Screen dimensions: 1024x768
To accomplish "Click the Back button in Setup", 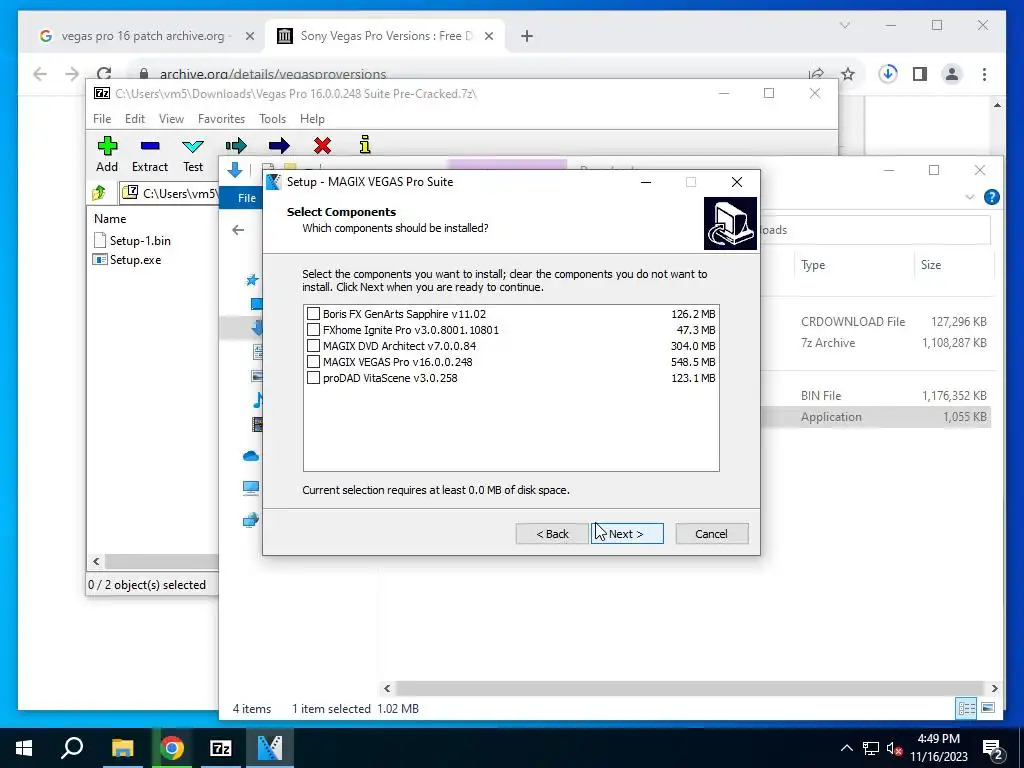I will coord(552,534).
